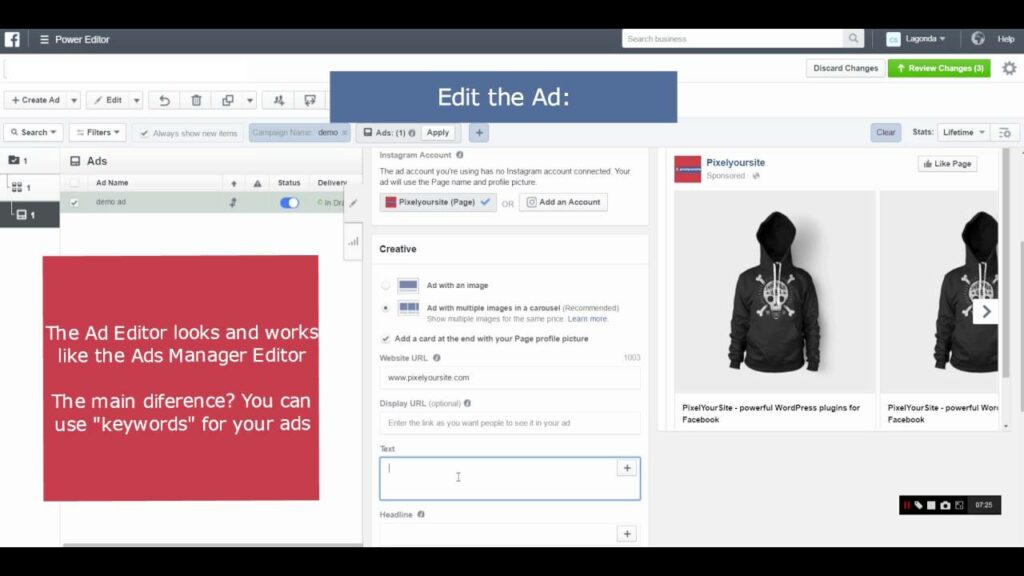Click the audience people toolbar icon
Image resolution: width=1024 pixels, height=576 pixels.
[x=279, y=100]
